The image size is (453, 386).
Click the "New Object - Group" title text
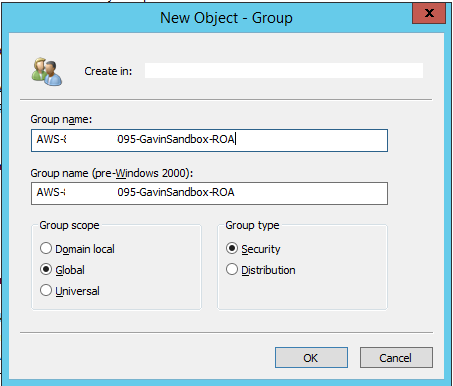pos(226,18)
